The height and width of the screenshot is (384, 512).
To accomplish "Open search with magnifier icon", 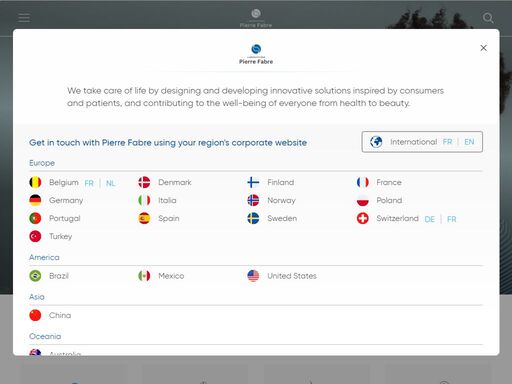I will click(488, 18).
